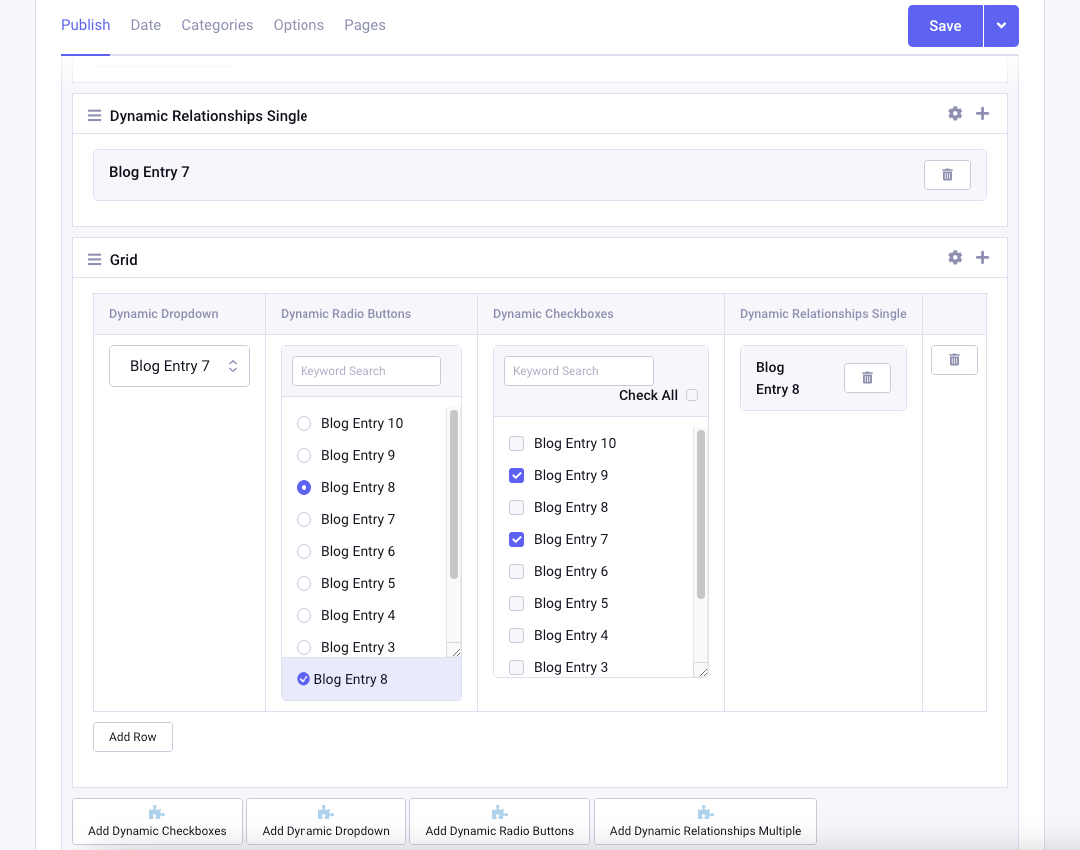1080x850 pixels.
Task: Click Add Dynamic Relationships Multiple label
Action: point(705,831)
